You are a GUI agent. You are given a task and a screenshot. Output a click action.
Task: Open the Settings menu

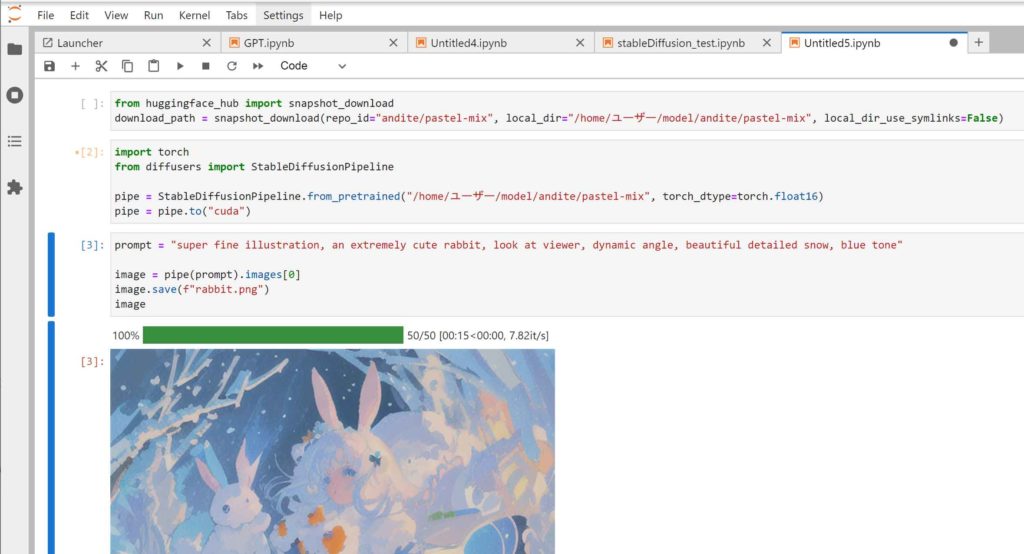pyautogui.click(x=283, y=15)
